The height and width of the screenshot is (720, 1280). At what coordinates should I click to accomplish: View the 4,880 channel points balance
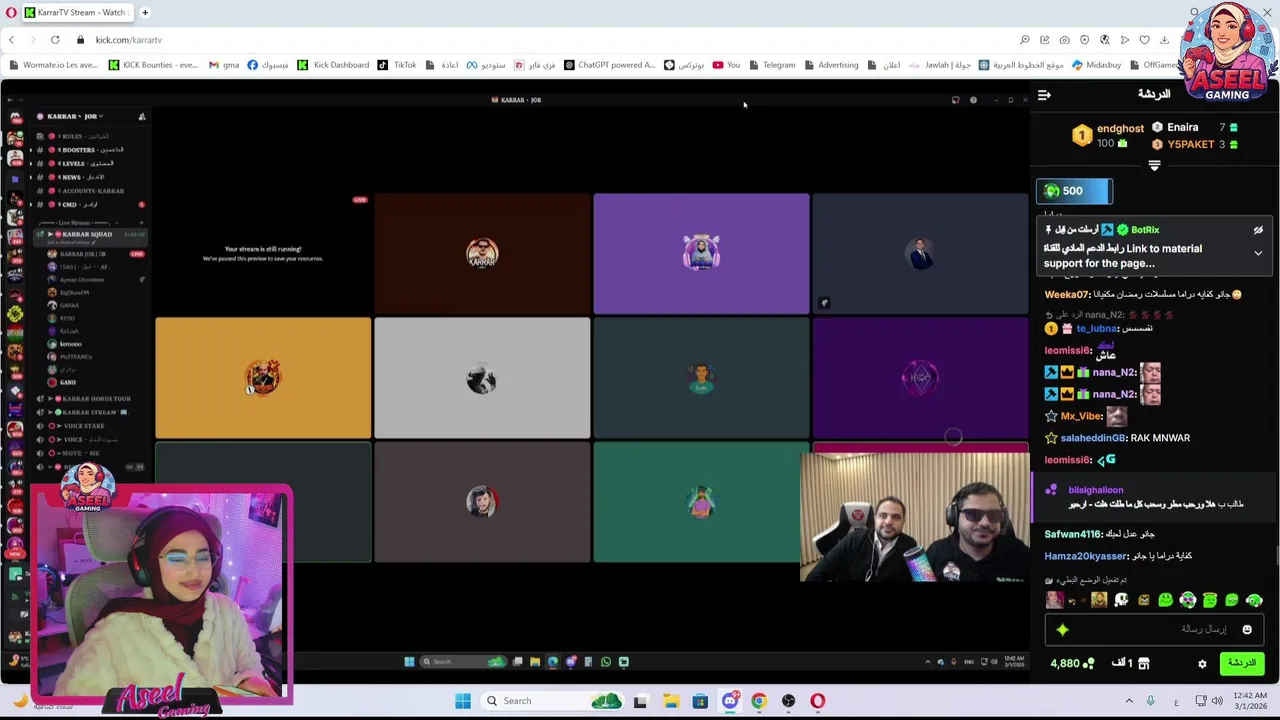[1072, 664]
